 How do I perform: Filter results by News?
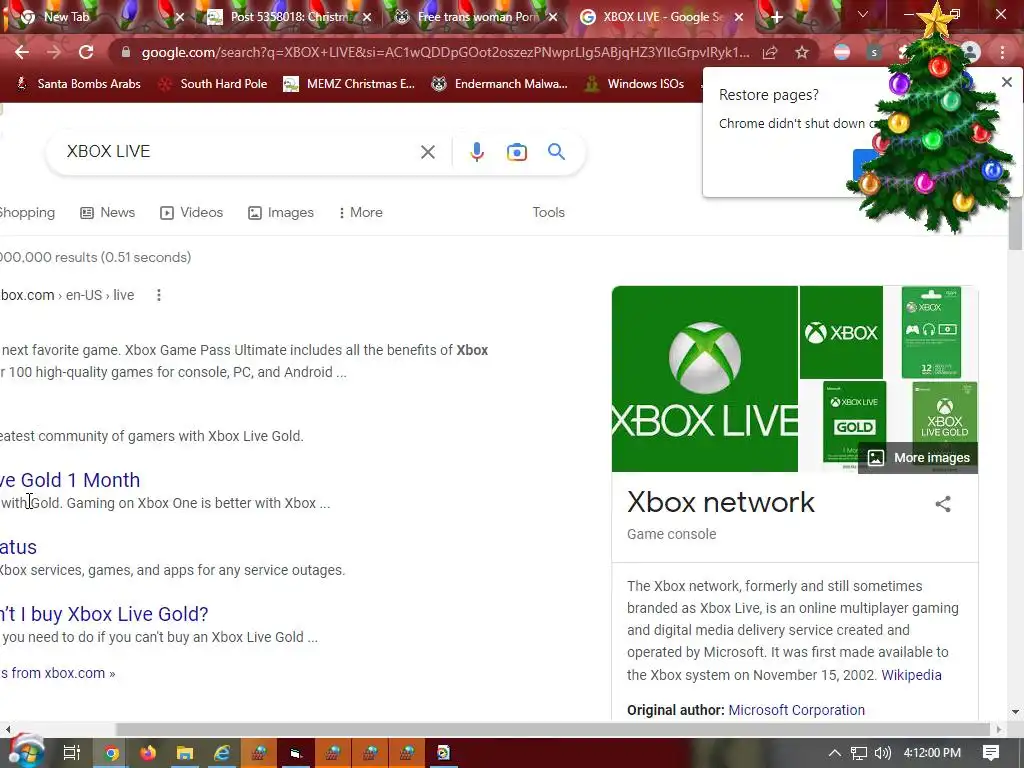click(x=107, y=212)
